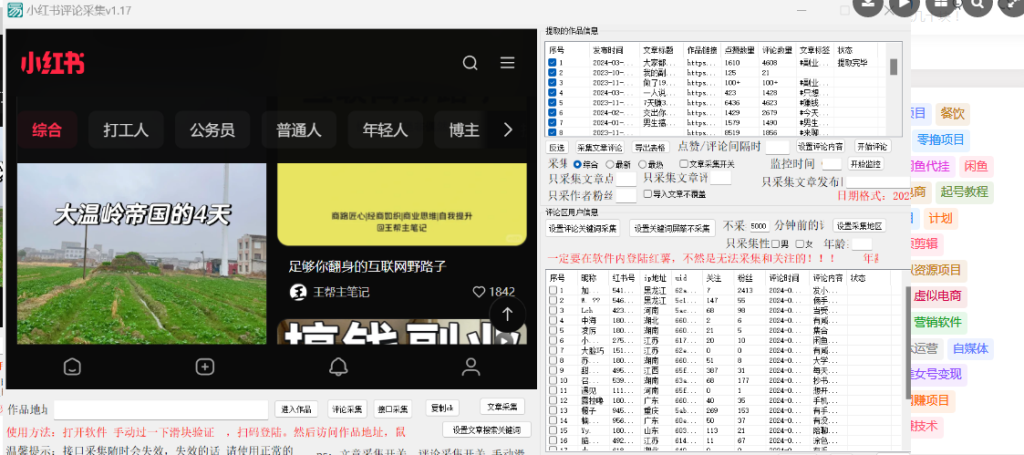Click the heart like icon beside 1842
The height and width of the screenshot is (455, 1024).
pyautogui.click(x=479, y=292)
